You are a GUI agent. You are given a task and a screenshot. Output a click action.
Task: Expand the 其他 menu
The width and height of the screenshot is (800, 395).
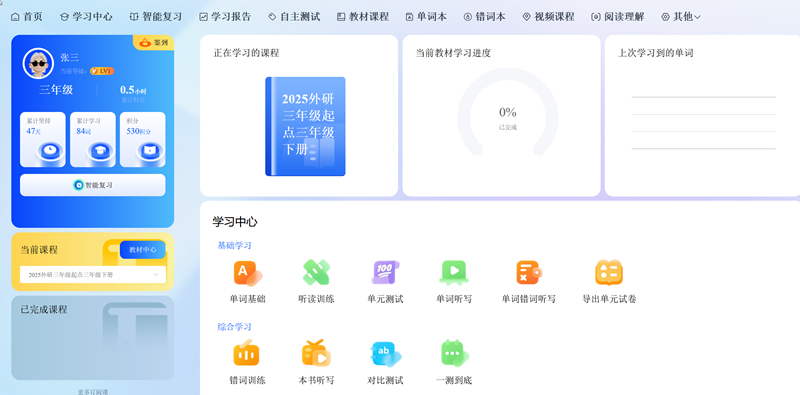pos(681,17)
